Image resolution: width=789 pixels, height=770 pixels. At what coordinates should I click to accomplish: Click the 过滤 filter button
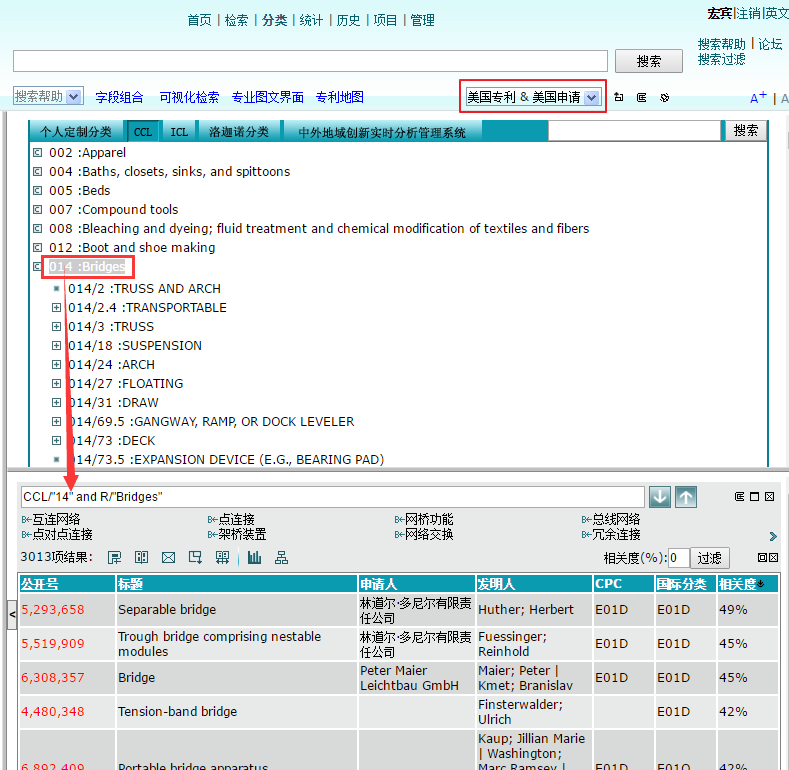point(708,558)
